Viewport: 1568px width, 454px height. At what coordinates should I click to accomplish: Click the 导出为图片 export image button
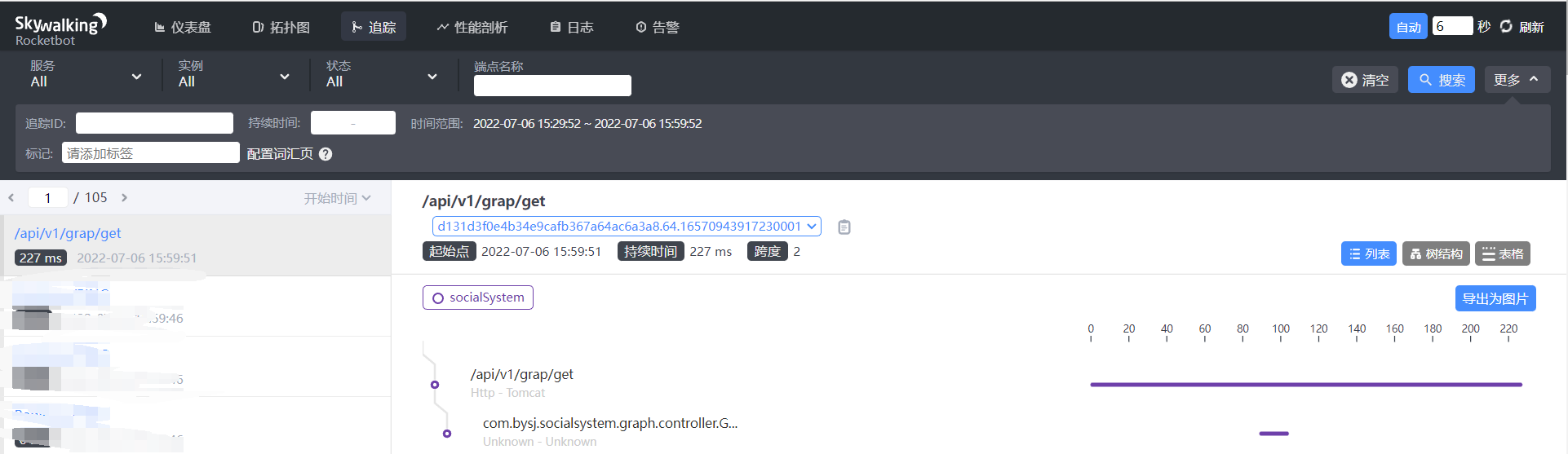click(1495, 298)
